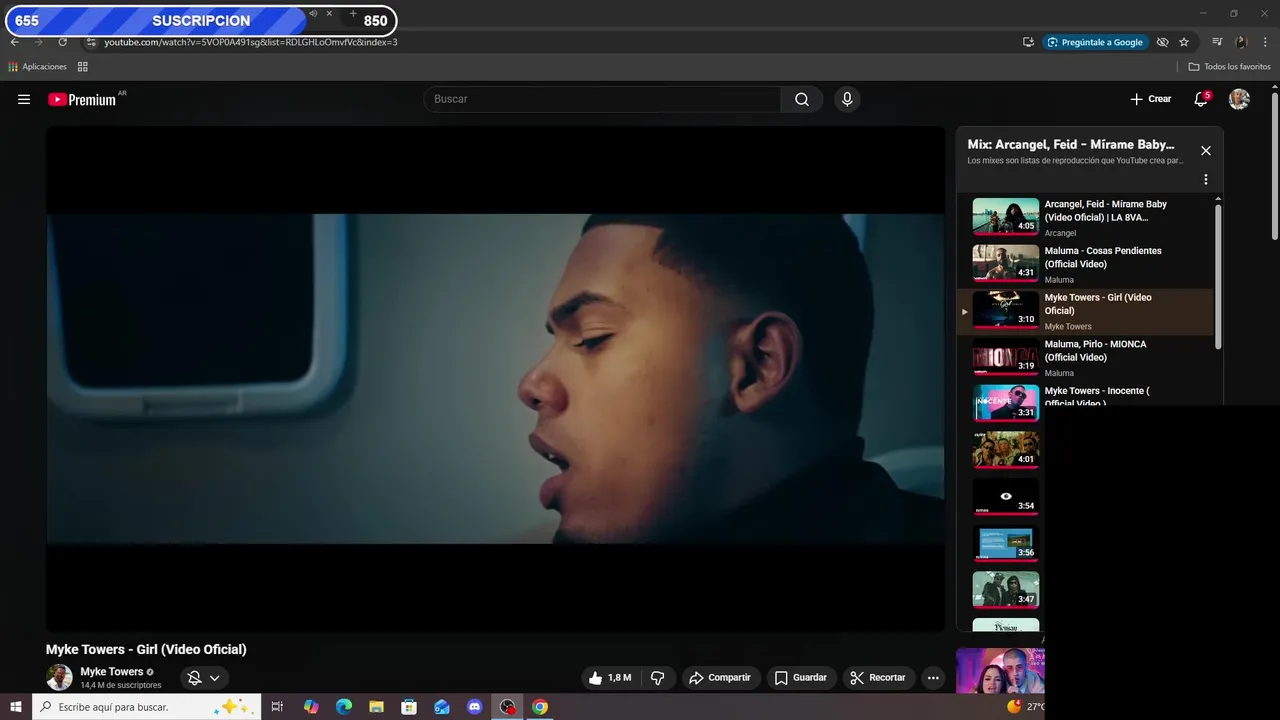This screenshot has width=1280, height=720.
Task: Open notification bell dropdown for Myke Towers
Action: (204, 678)
